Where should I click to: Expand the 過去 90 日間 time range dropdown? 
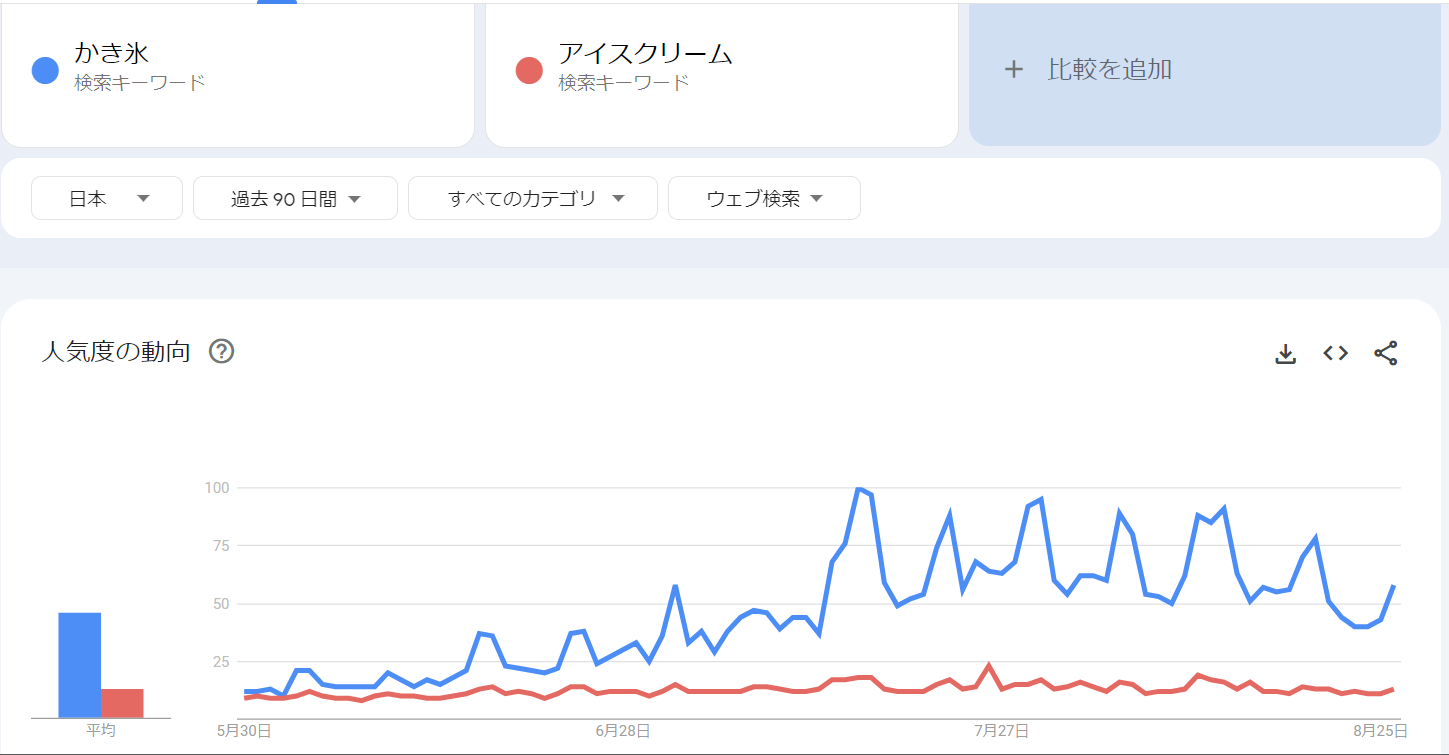[x=295, y=198]
